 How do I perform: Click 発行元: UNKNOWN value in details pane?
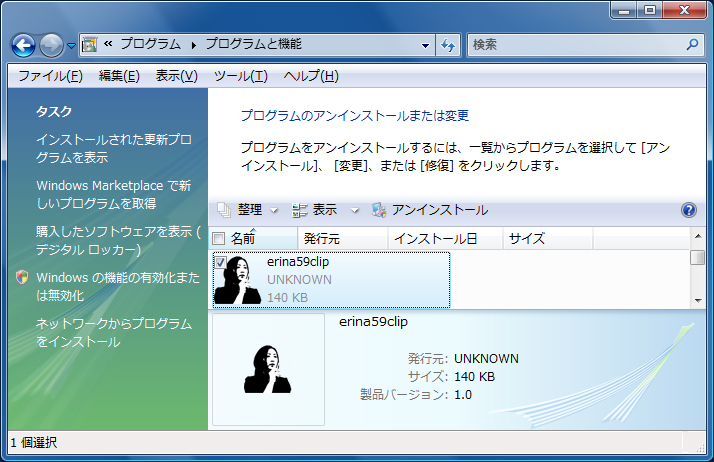(486, 359)
